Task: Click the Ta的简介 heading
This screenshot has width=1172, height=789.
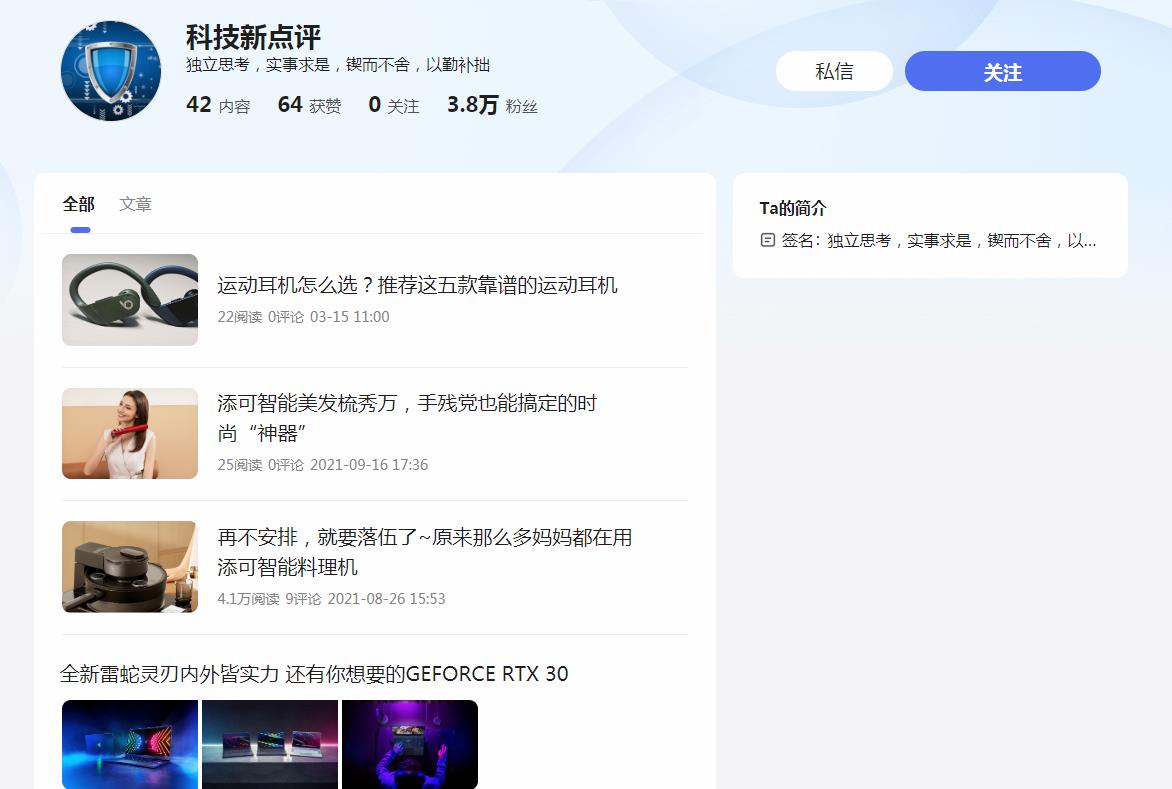Action: pyautogui.click(x=793, y=208)
